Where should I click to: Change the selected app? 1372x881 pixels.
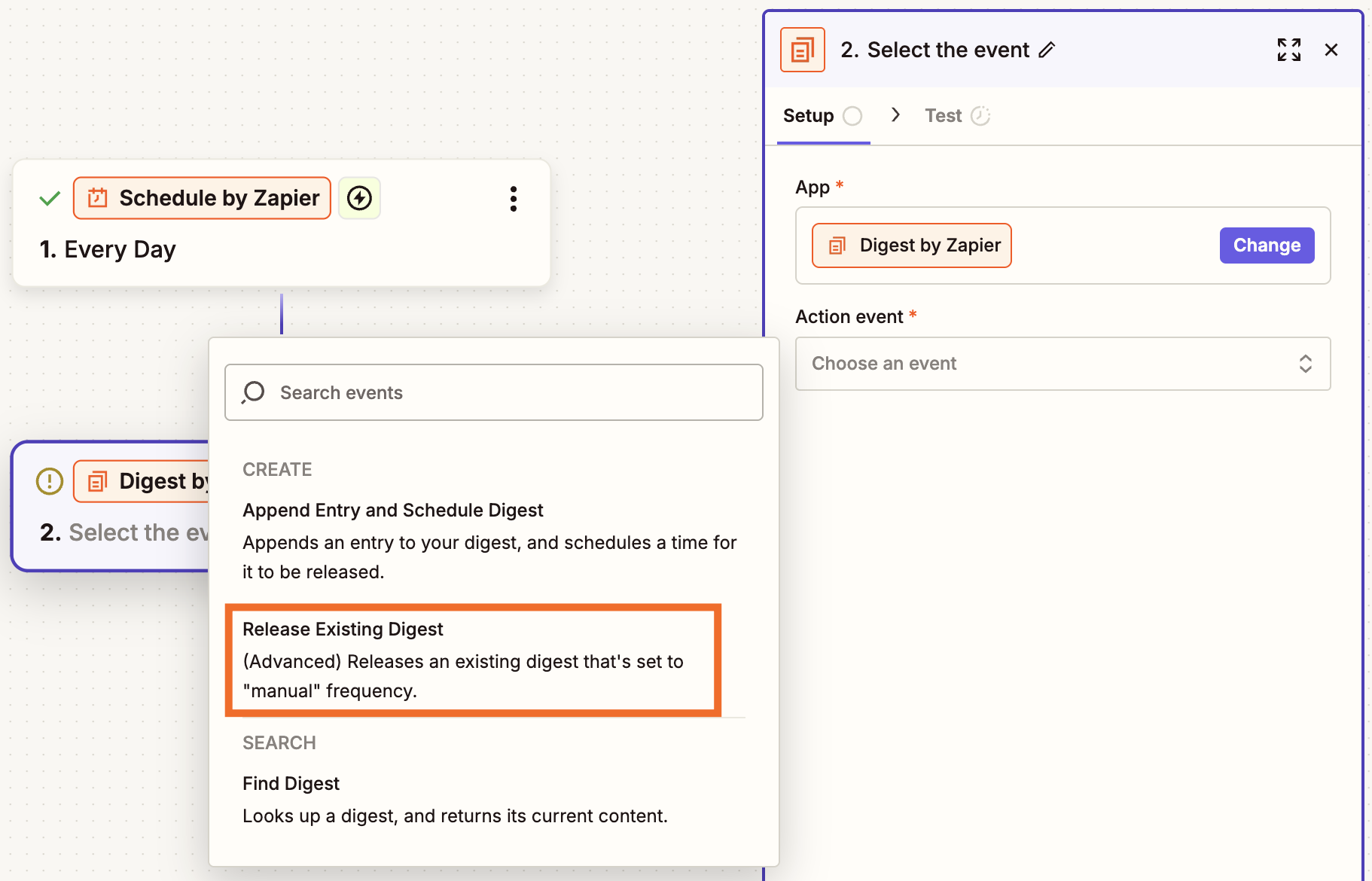(1267, 245)
